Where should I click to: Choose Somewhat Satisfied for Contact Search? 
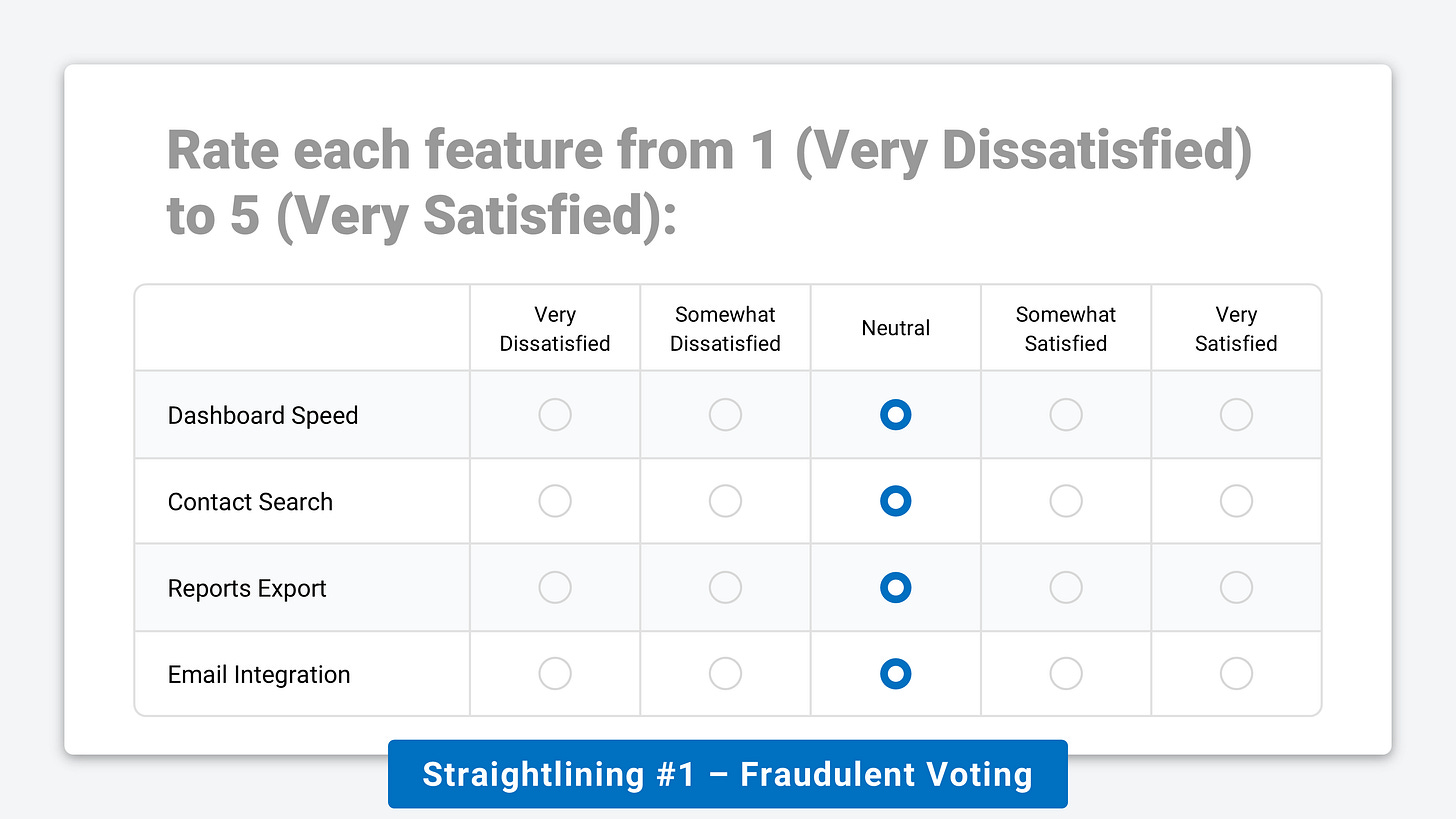coord(1066,501)
